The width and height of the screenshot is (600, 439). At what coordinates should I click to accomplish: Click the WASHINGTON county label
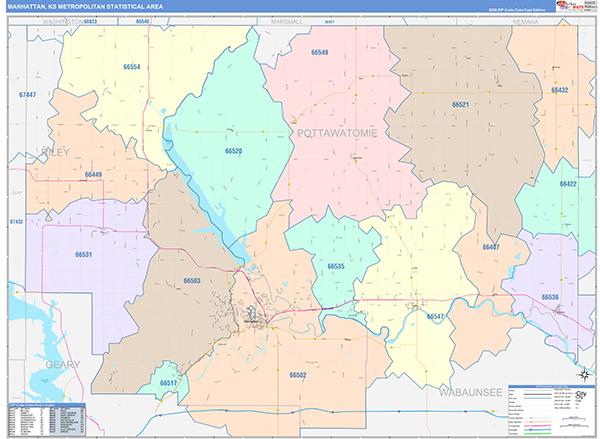[63, 22]
